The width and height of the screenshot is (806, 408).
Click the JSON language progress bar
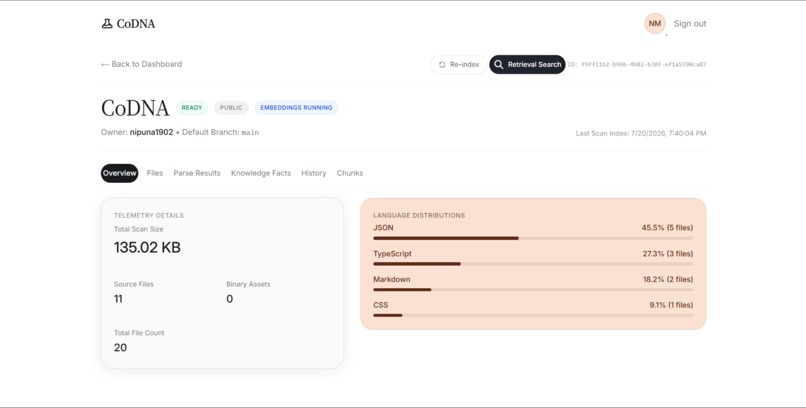pos(533,238)
